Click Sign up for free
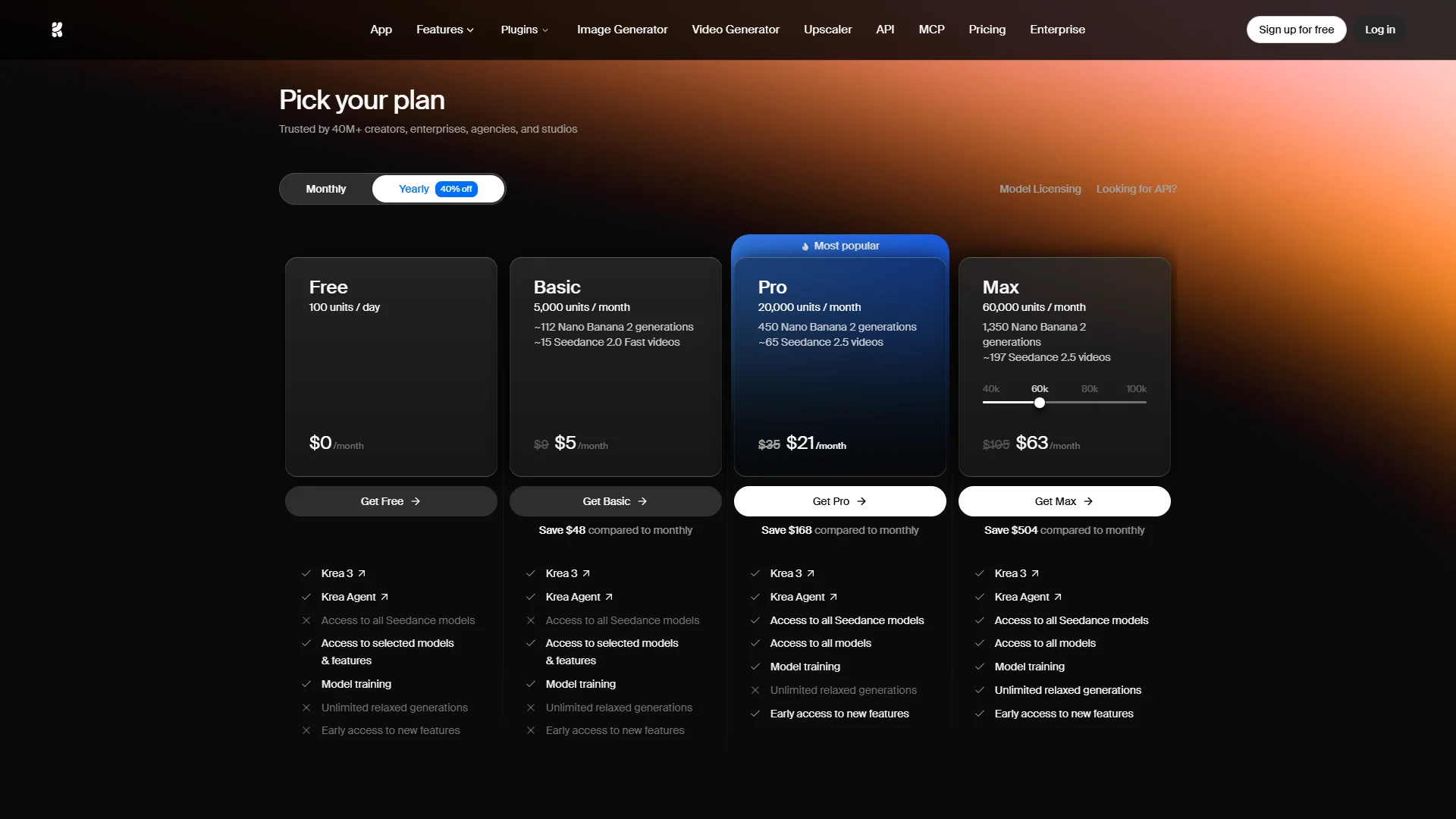The width and height of the screenshot is (1456, 819). (x=1296, y=30)
